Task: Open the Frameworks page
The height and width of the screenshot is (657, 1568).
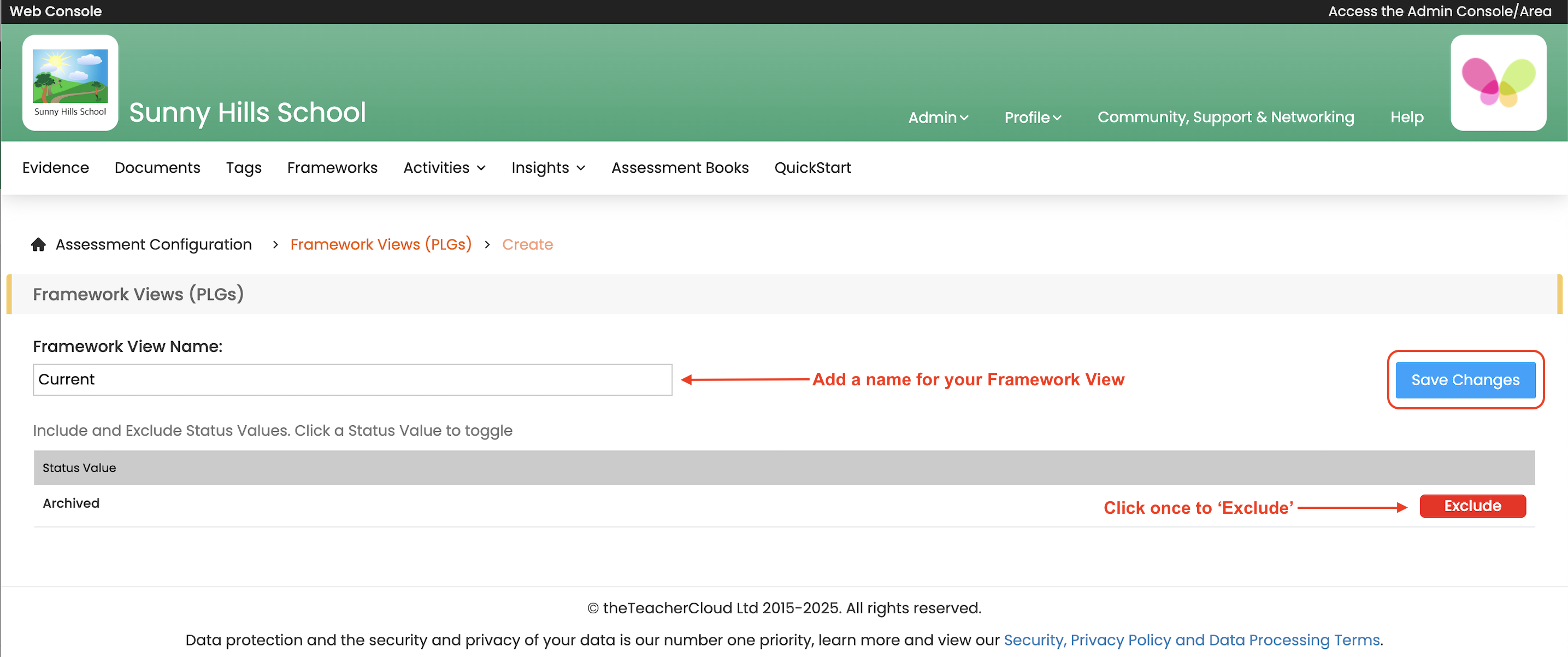Action: pyautogui.click(x=332, y=167)
